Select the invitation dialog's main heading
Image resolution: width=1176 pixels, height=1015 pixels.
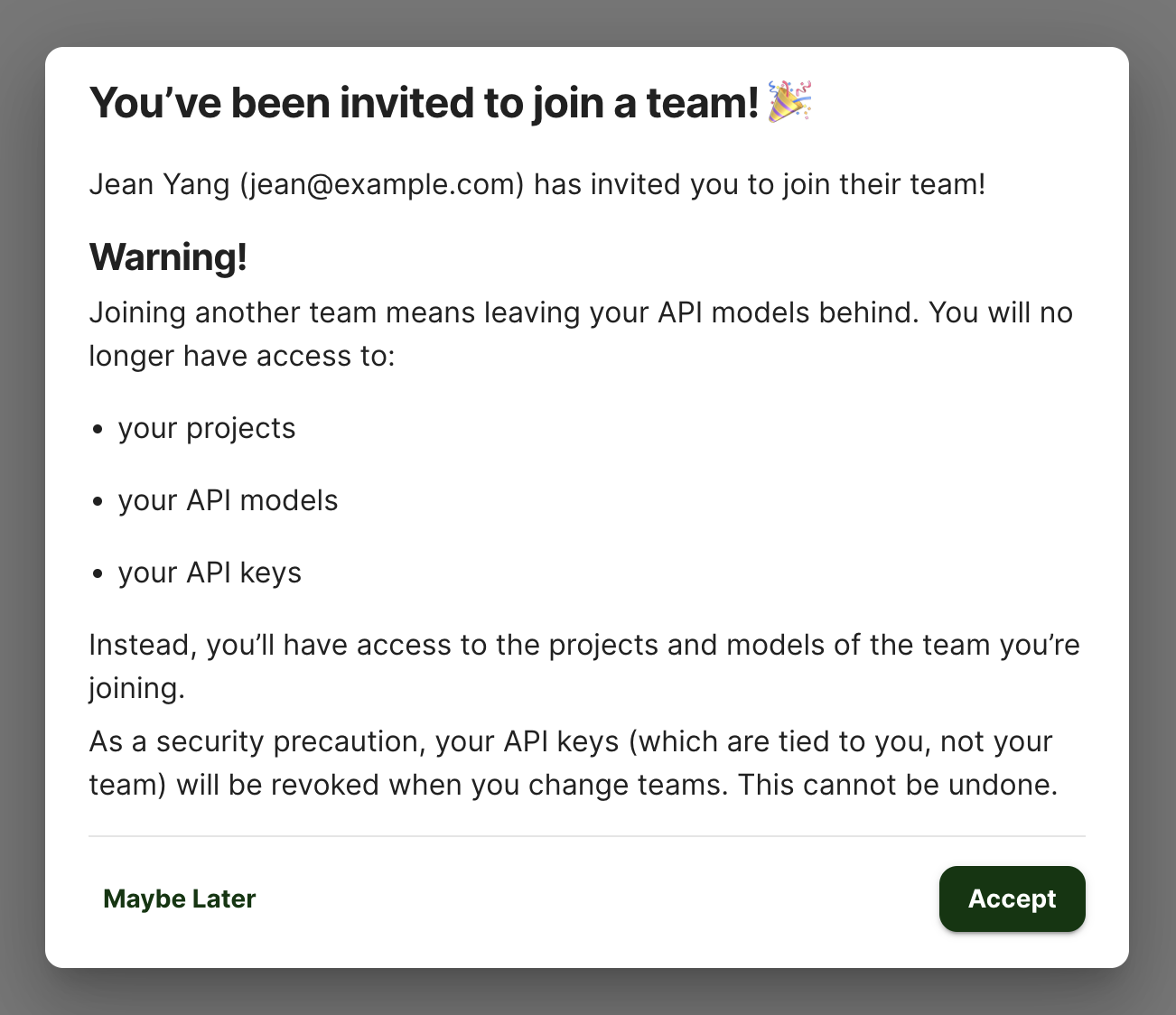pos(451,102)
